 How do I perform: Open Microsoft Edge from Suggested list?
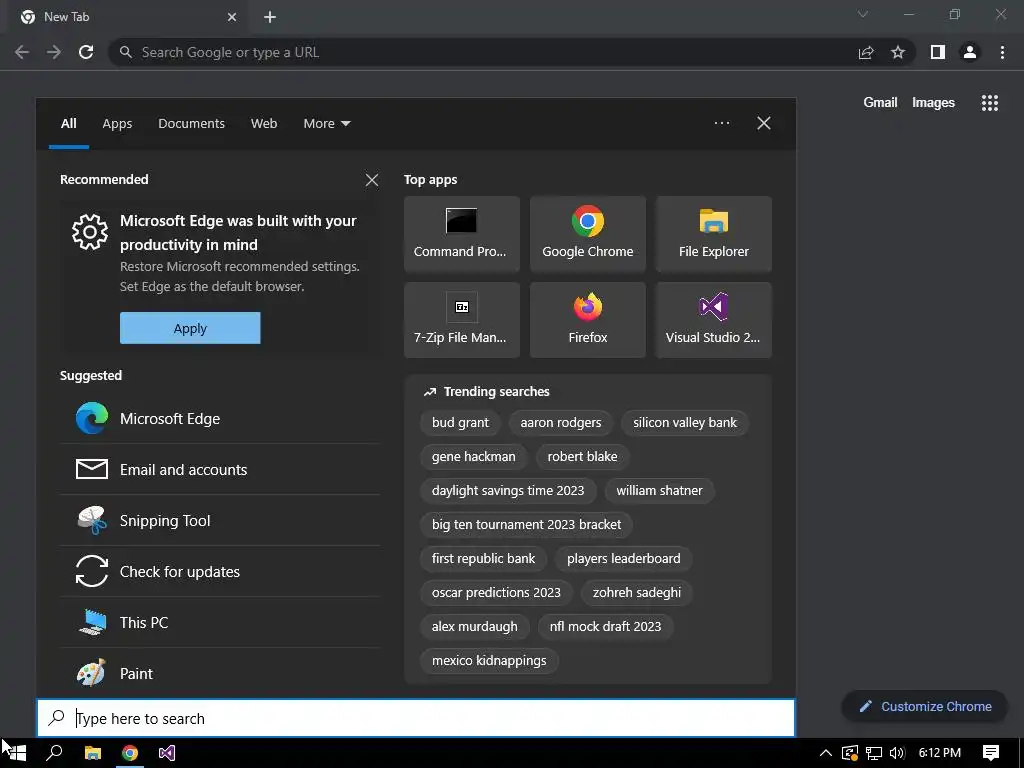pos(220,419)
